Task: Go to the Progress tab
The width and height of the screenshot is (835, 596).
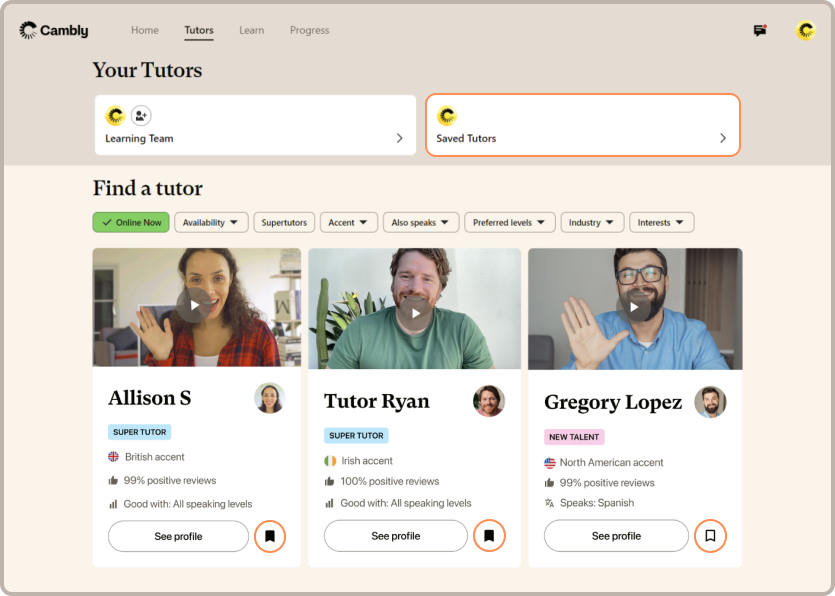Action: (309, 30)
